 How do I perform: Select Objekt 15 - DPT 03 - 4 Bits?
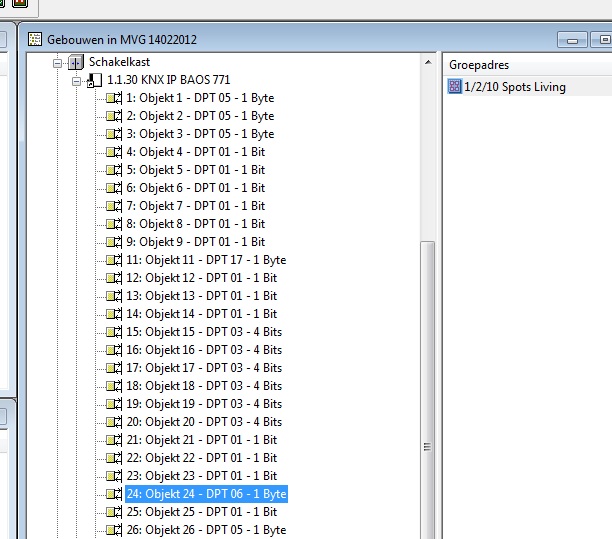tap(204, 332)
